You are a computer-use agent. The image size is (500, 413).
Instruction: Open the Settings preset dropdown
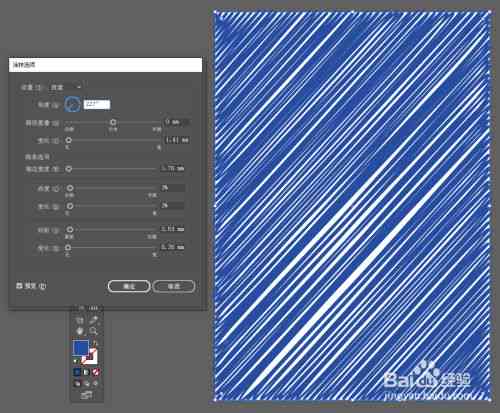pos(66,87)
